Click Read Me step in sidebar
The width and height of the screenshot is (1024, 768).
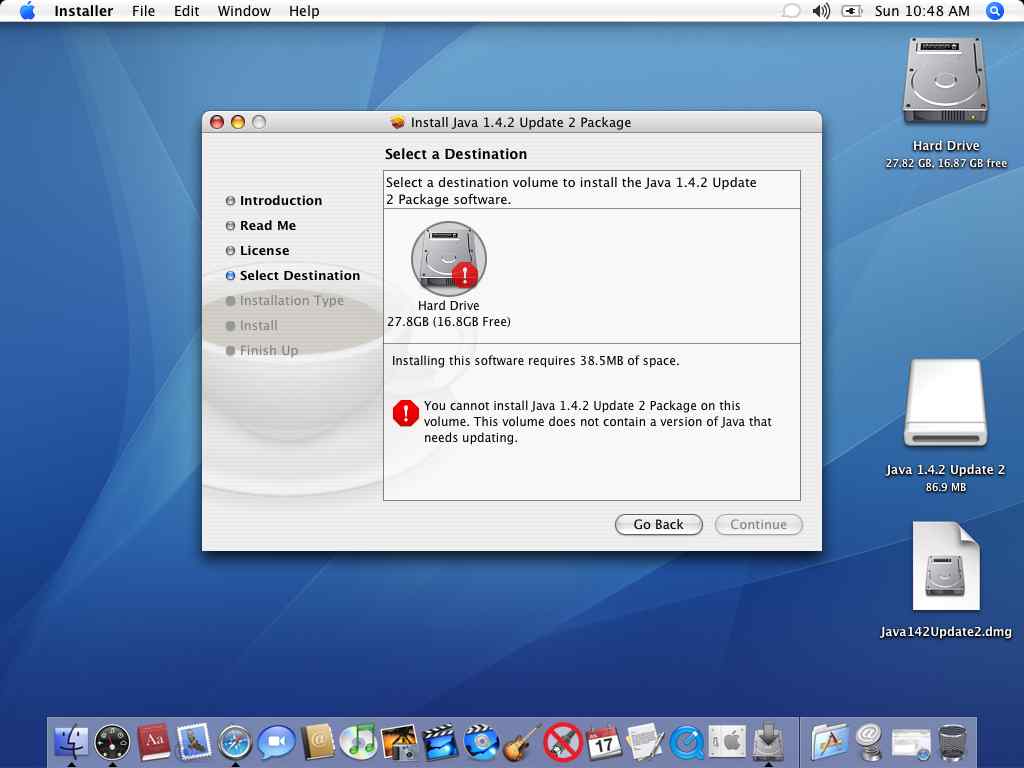[x=267, y=225]
